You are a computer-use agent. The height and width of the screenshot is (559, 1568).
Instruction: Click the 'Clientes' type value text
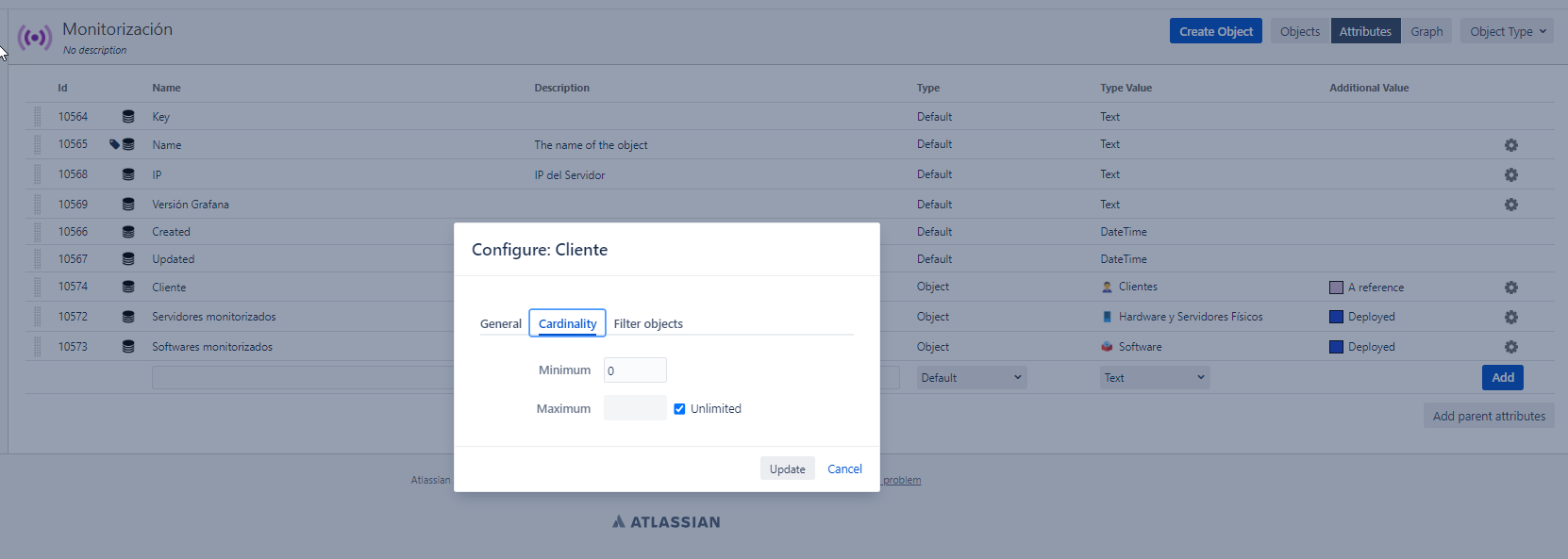tap(1138, 287)
